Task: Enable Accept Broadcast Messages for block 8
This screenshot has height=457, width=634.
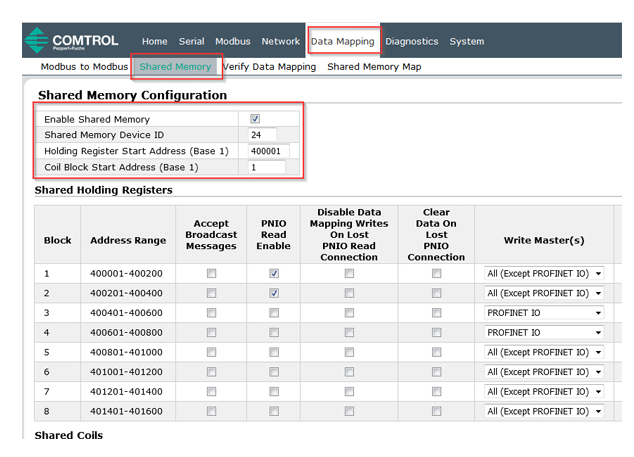Action: (211, 411)
